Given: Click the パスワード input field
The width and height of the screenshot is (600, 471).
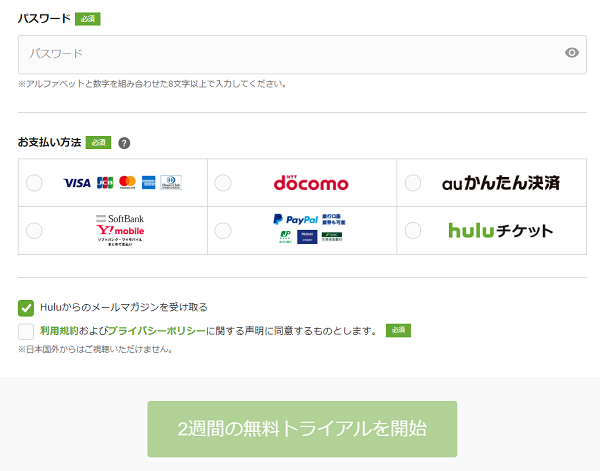Looking at the screenshot, I should [302, 54].
